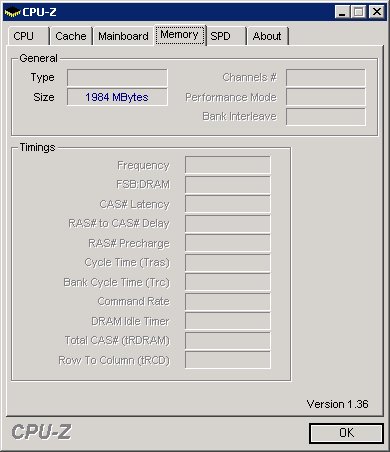Switch to the CPU tab
390x452 pixels.
tap(28, 36)
